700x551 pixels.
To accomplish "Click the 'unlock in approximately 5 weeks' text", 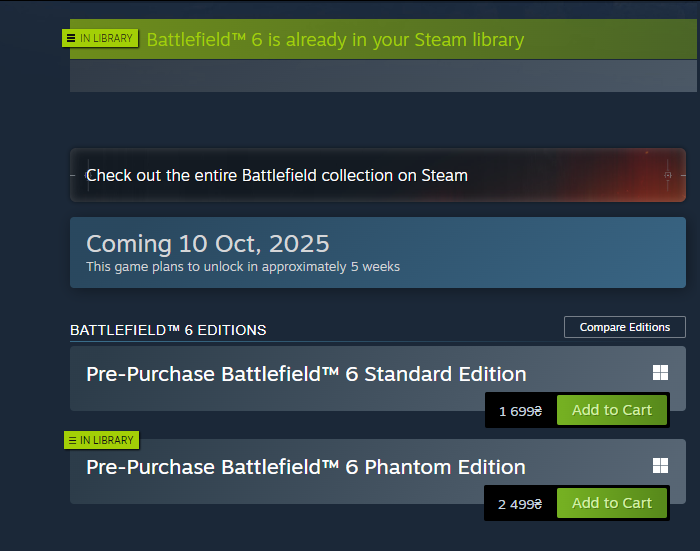I will pyautogui.click(x=243, y=267).
